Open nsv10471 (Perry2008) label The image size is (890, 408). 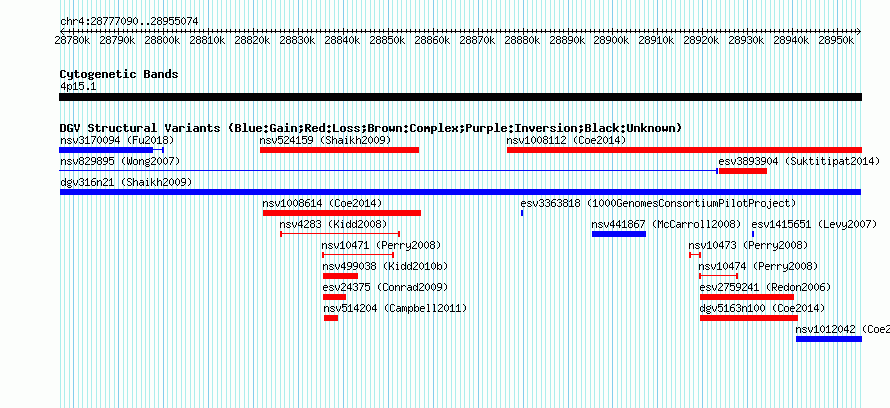click(x=381, y=245)
